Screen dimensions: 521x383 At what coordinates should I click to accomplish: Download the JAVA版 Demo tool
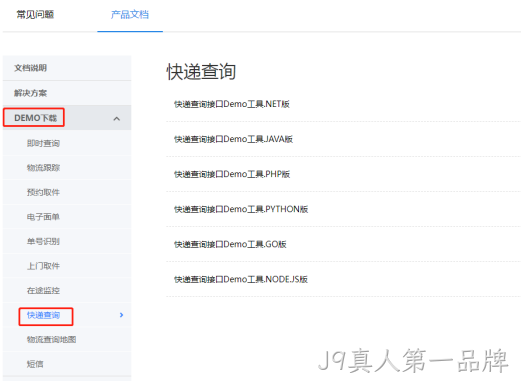tap(233, 139)
